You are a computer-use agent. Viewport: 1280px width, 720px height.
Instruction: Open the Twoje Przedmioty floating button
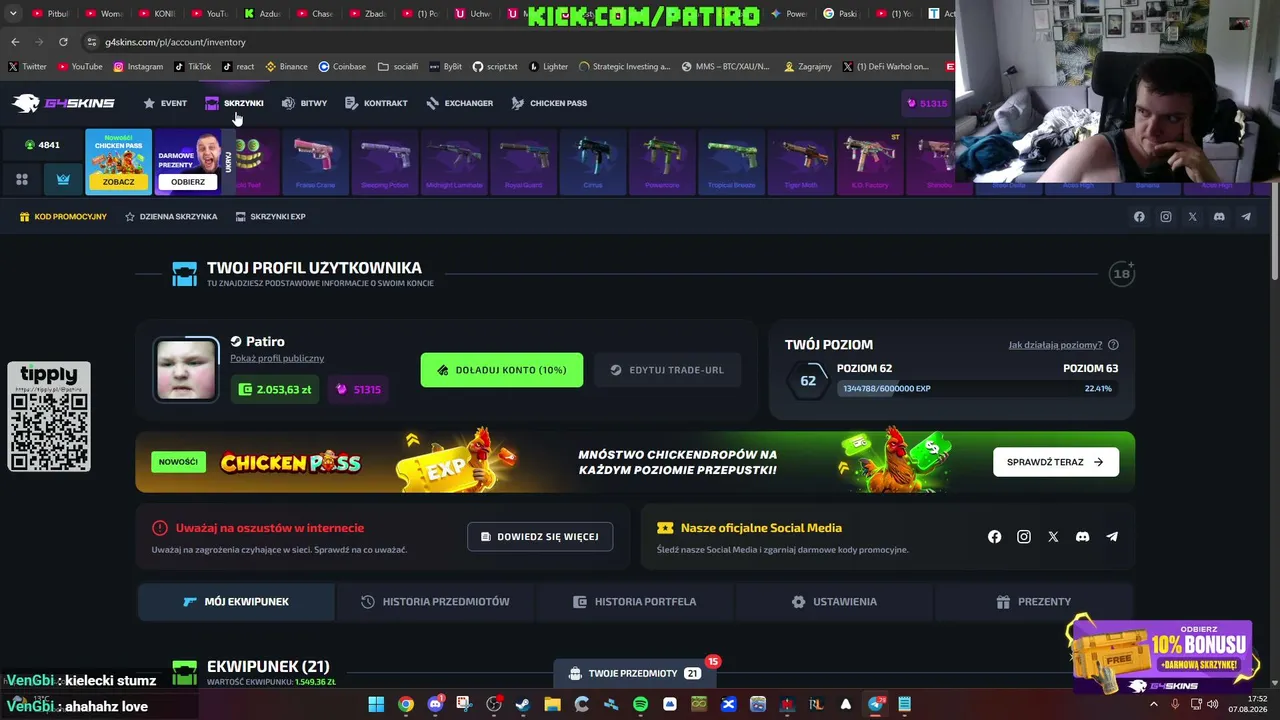coord(635,674)
